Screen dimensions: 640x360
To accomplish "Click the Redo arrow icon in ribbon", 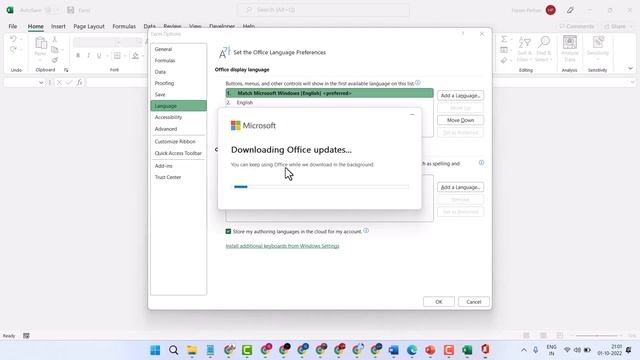I will [x=13, y=49].
